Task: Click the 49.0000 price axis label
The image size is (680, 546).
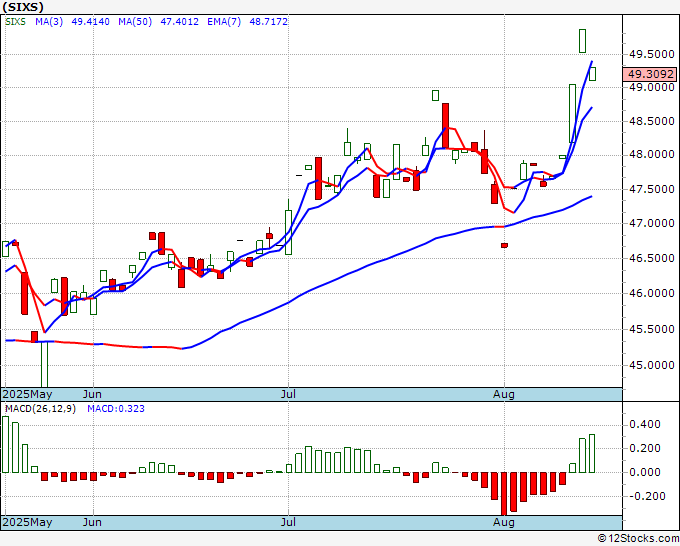Action: tap(652, 88)
